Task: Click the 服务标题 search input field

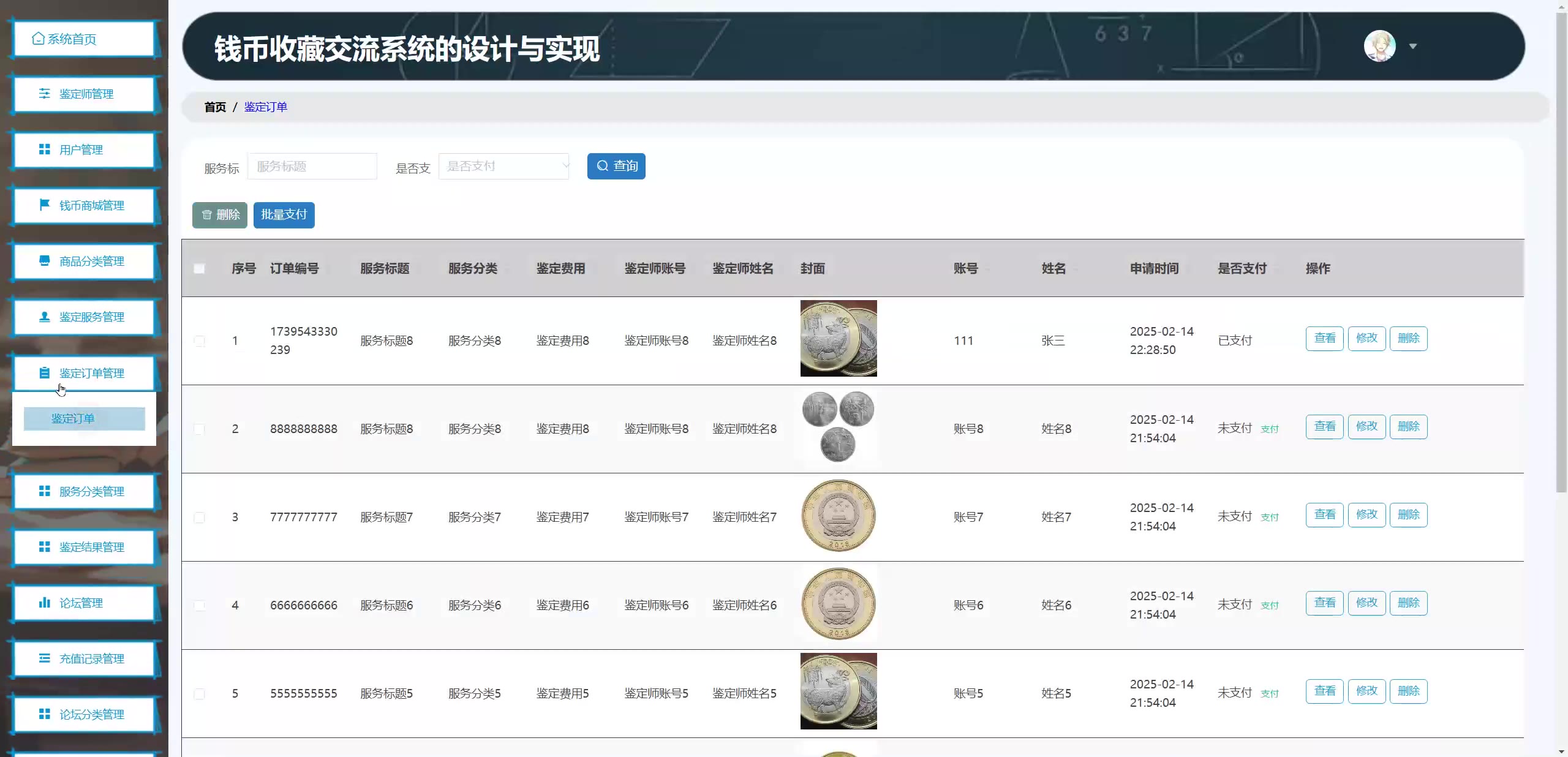Action: pyautogui.click(x=312, y=166)
